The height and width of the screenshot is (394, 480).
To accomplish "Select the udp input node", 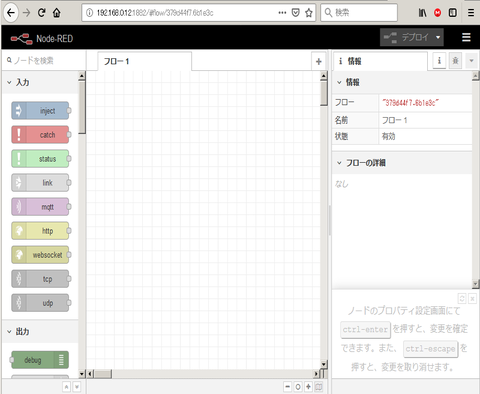I will pos(40,303).
